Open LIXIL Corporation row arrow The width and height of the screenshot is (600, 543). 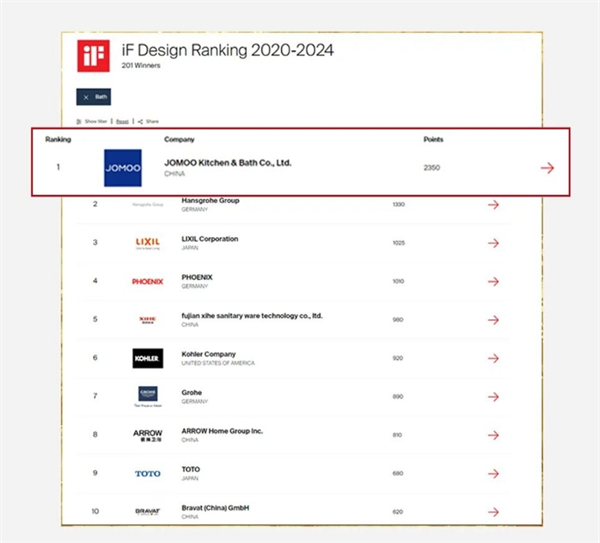493,243
